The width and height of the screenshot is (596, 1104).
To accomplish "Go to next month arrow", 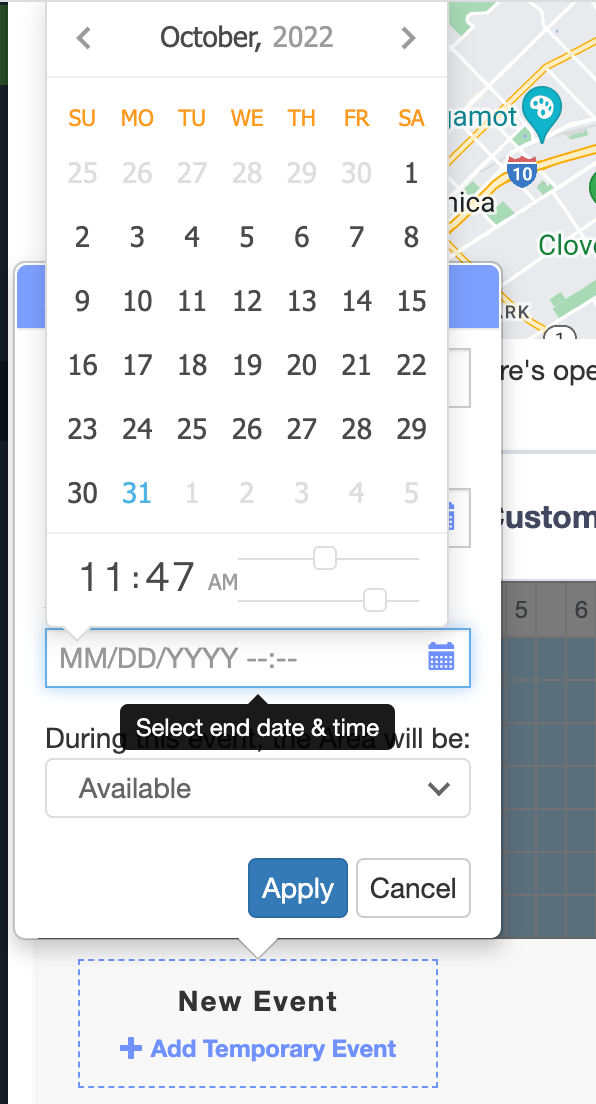I will [408, 38].
